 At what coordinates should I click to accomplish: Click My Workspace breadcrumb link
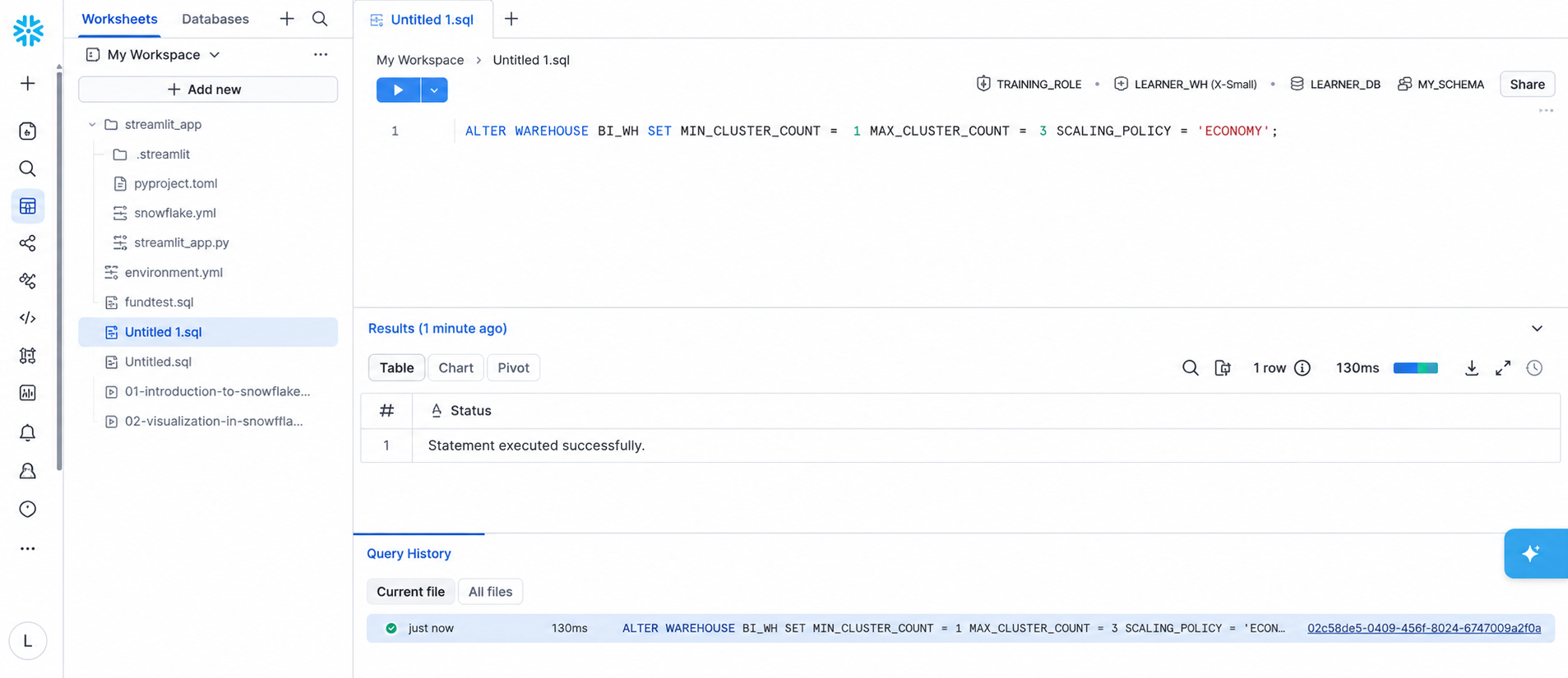(x=419, y=60)
